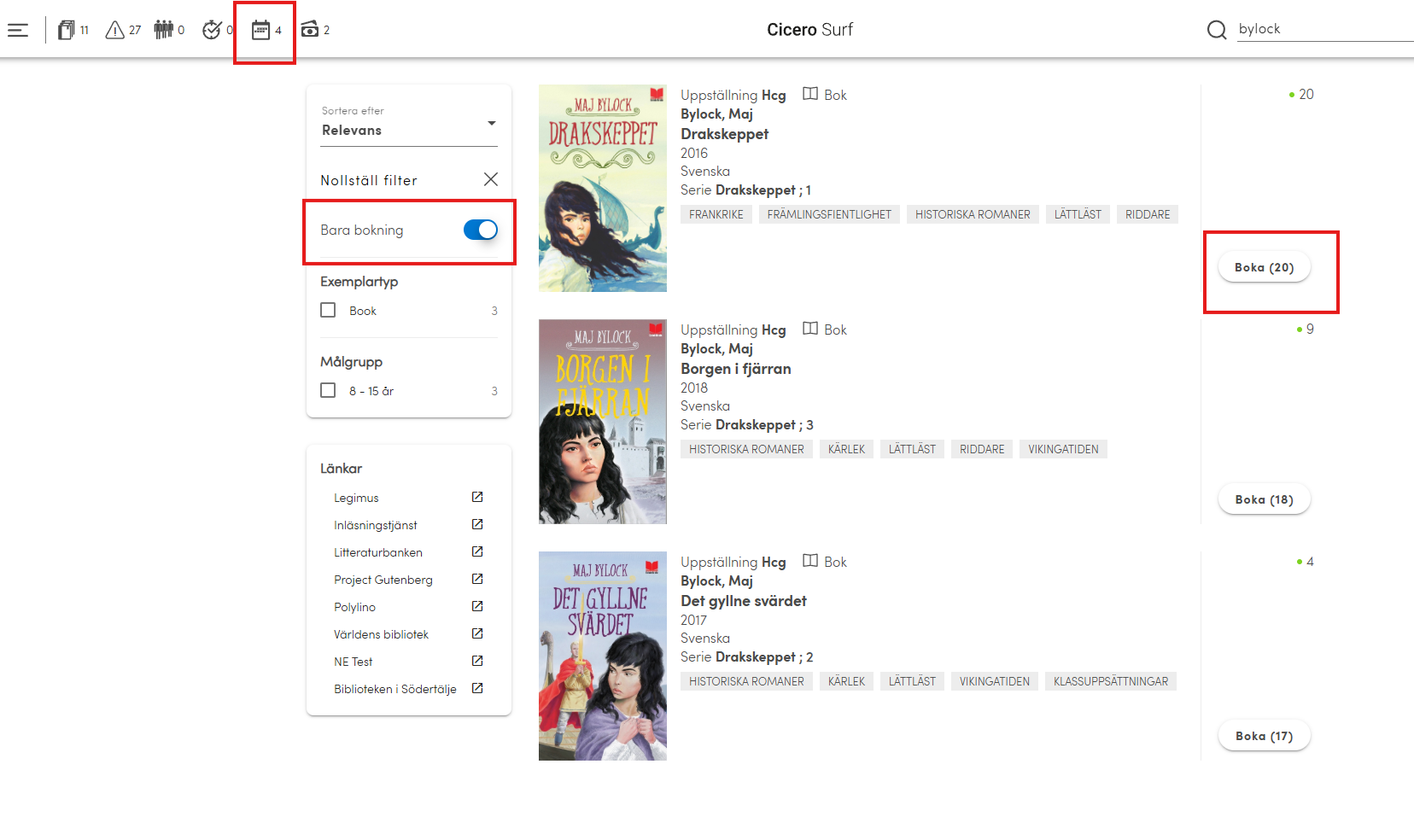Open the Drakskeppet title
Screen dimensions: 1414x840
click(x=724, y=134)
